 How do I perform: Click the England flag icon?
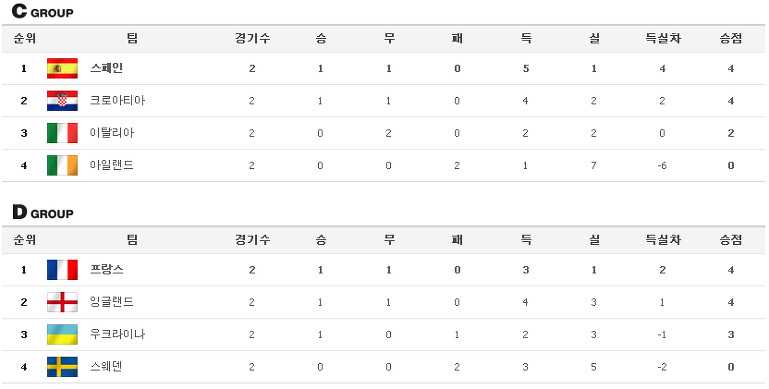tap(62, 302)
